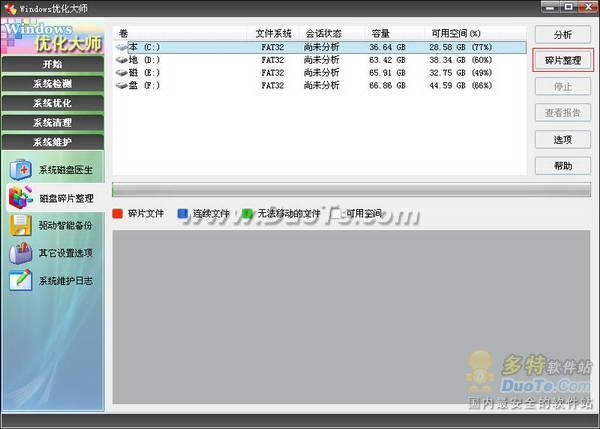
Task: Click the disabled 停止 button
Action: (x=562, y=86)
